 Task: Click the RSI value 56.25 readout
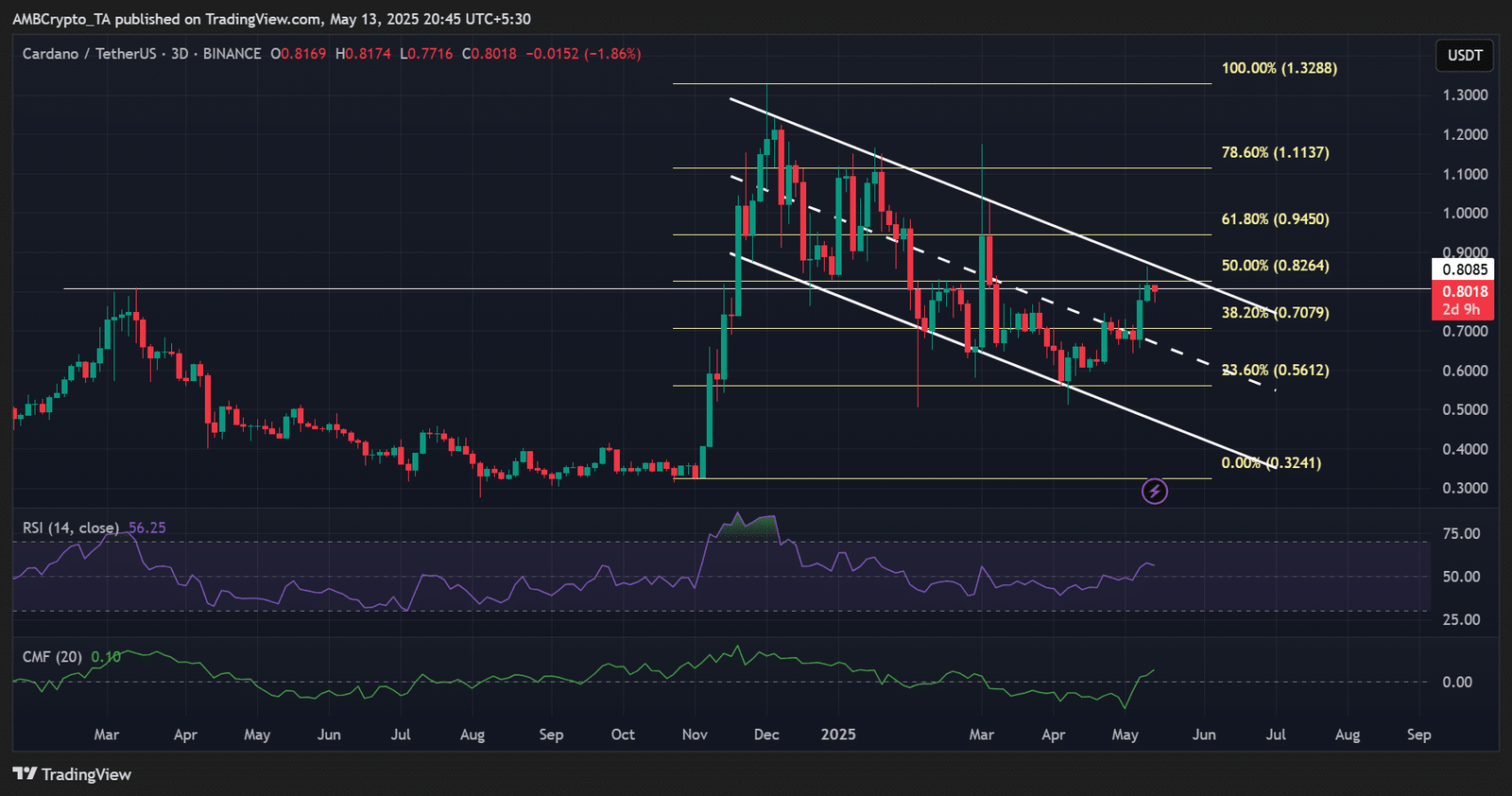click(x=146, y=528)
